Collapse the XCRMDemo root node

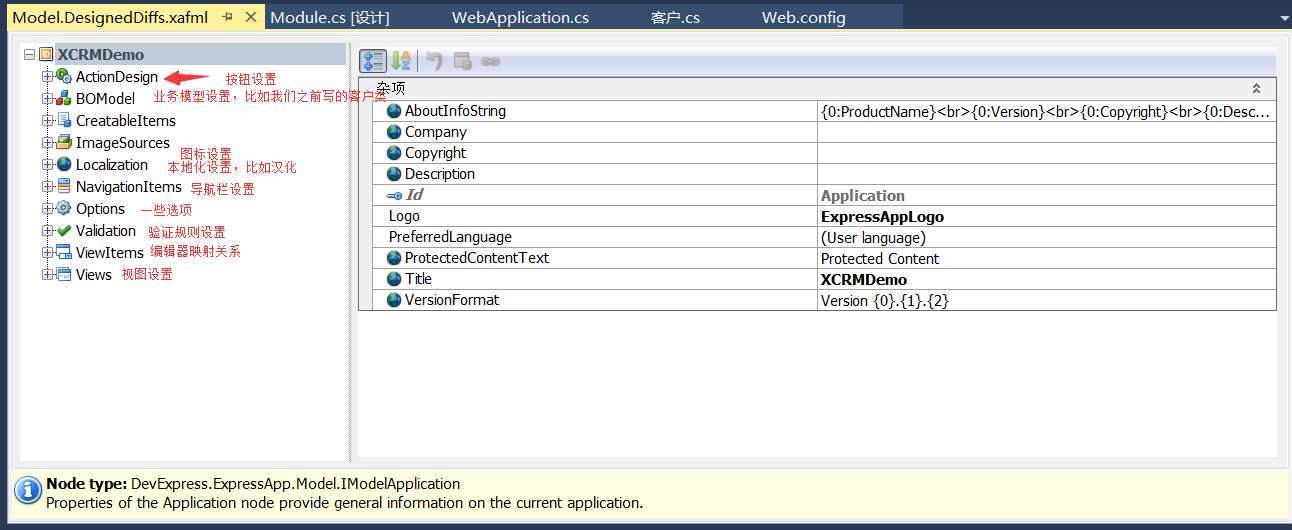pyautogui.click(x=29, y=55)
